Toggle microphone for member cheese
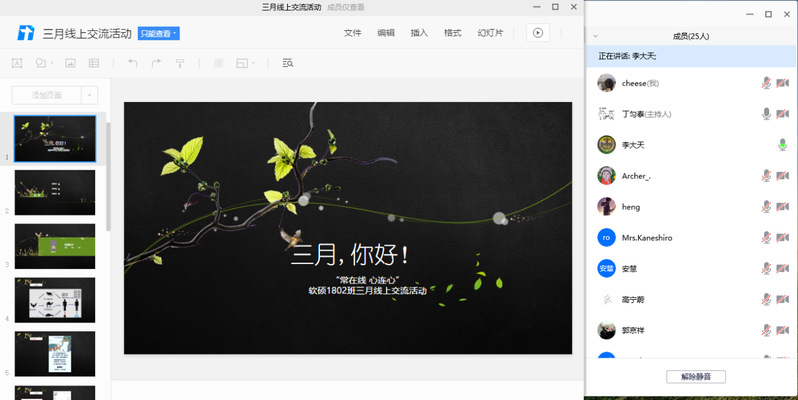 pos(766,83)
